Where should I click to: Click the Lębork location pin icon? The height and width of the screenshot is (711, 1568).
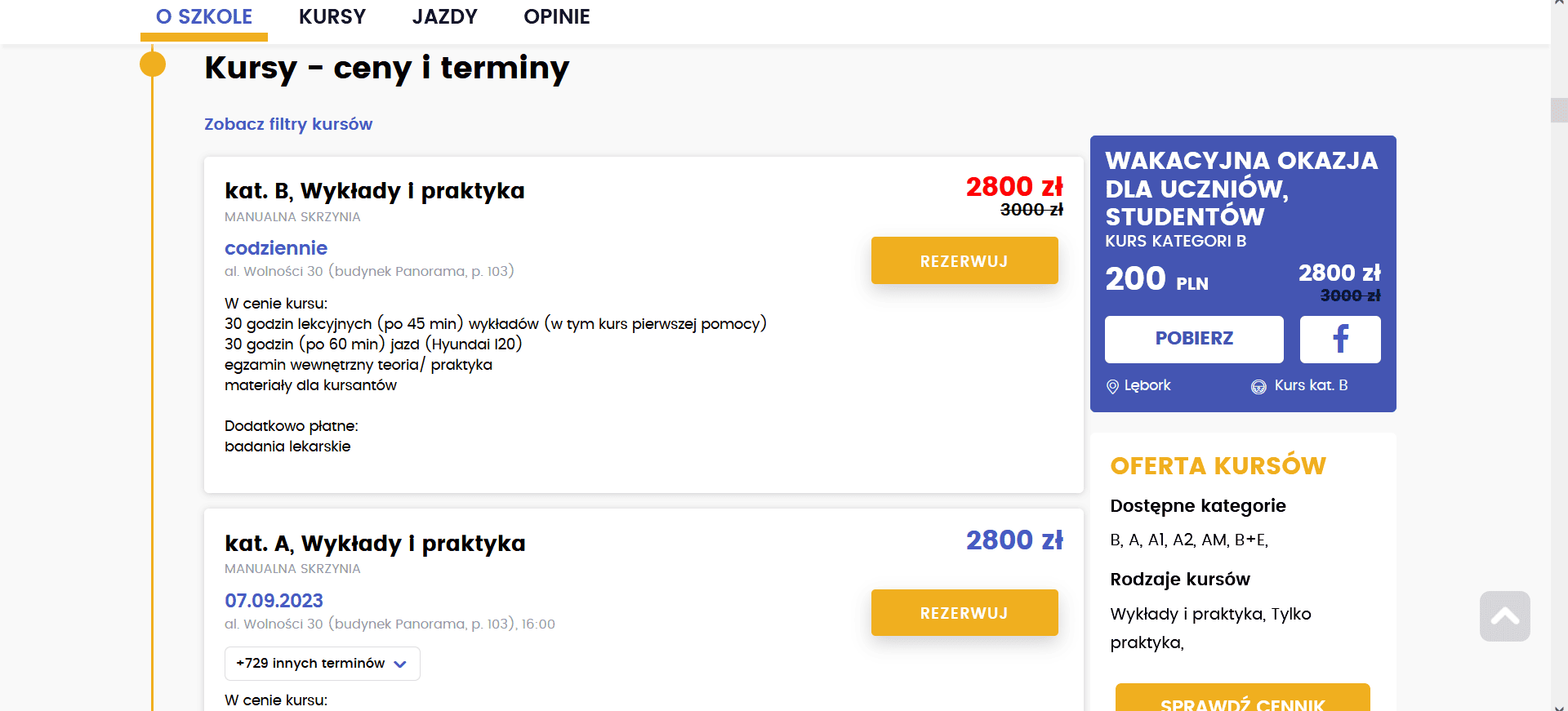(1112, 386)
